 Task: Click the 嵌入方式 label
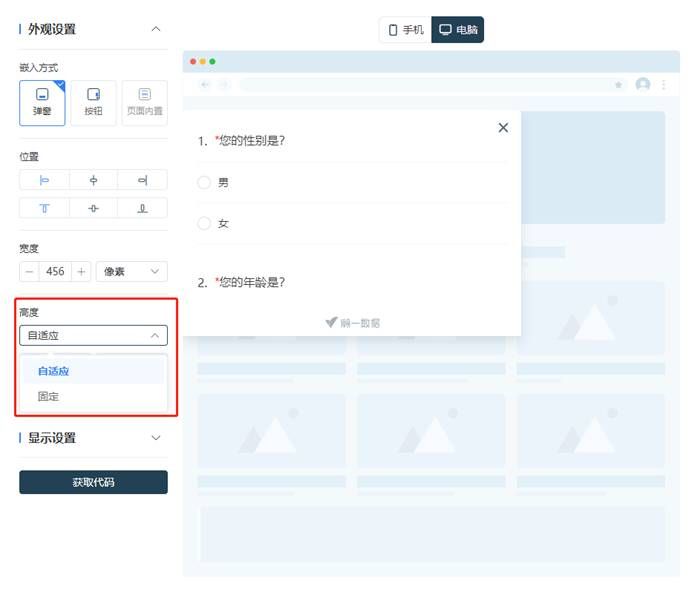coord(39,68)
